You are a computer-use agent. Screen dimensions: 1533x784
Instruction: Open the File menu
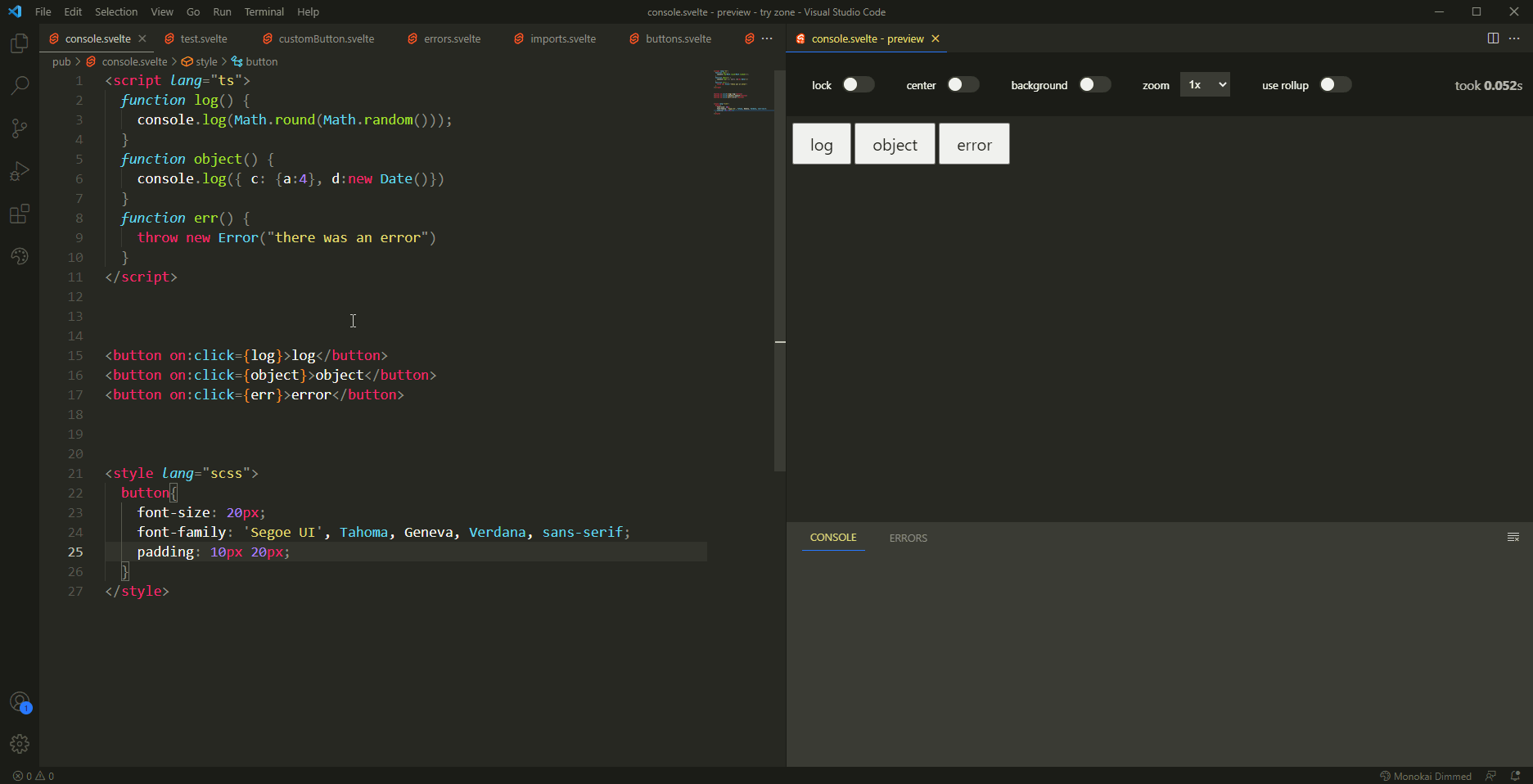coord(43,11)
